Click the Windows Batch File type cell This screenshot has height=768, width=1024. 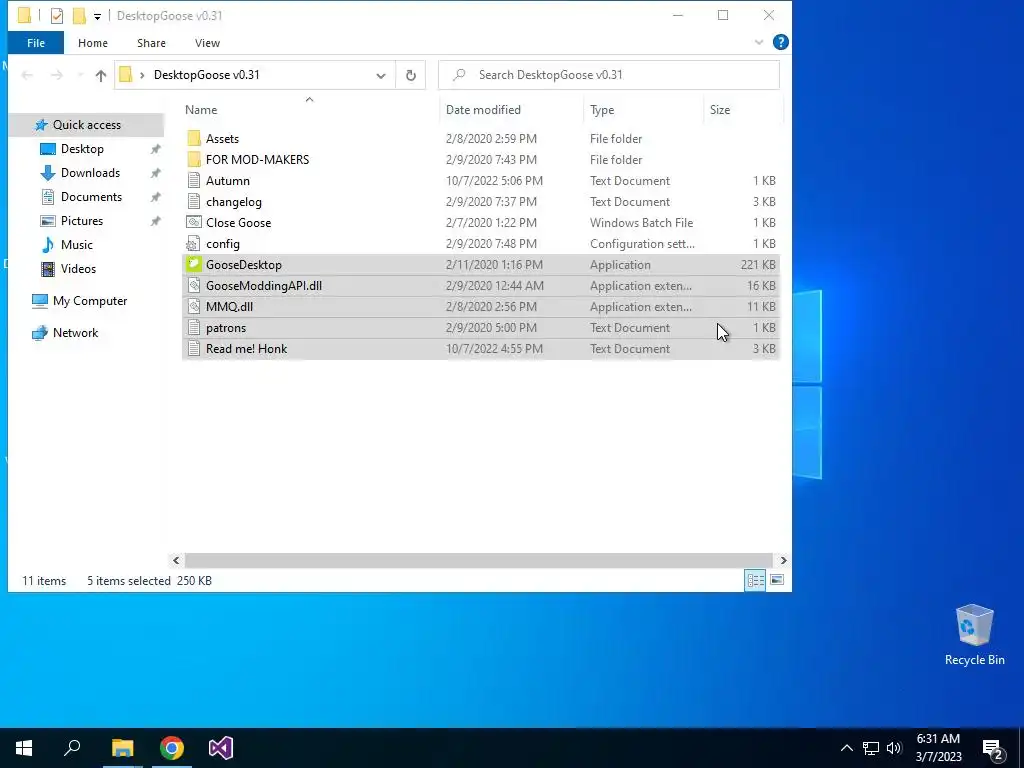[641, 223]
